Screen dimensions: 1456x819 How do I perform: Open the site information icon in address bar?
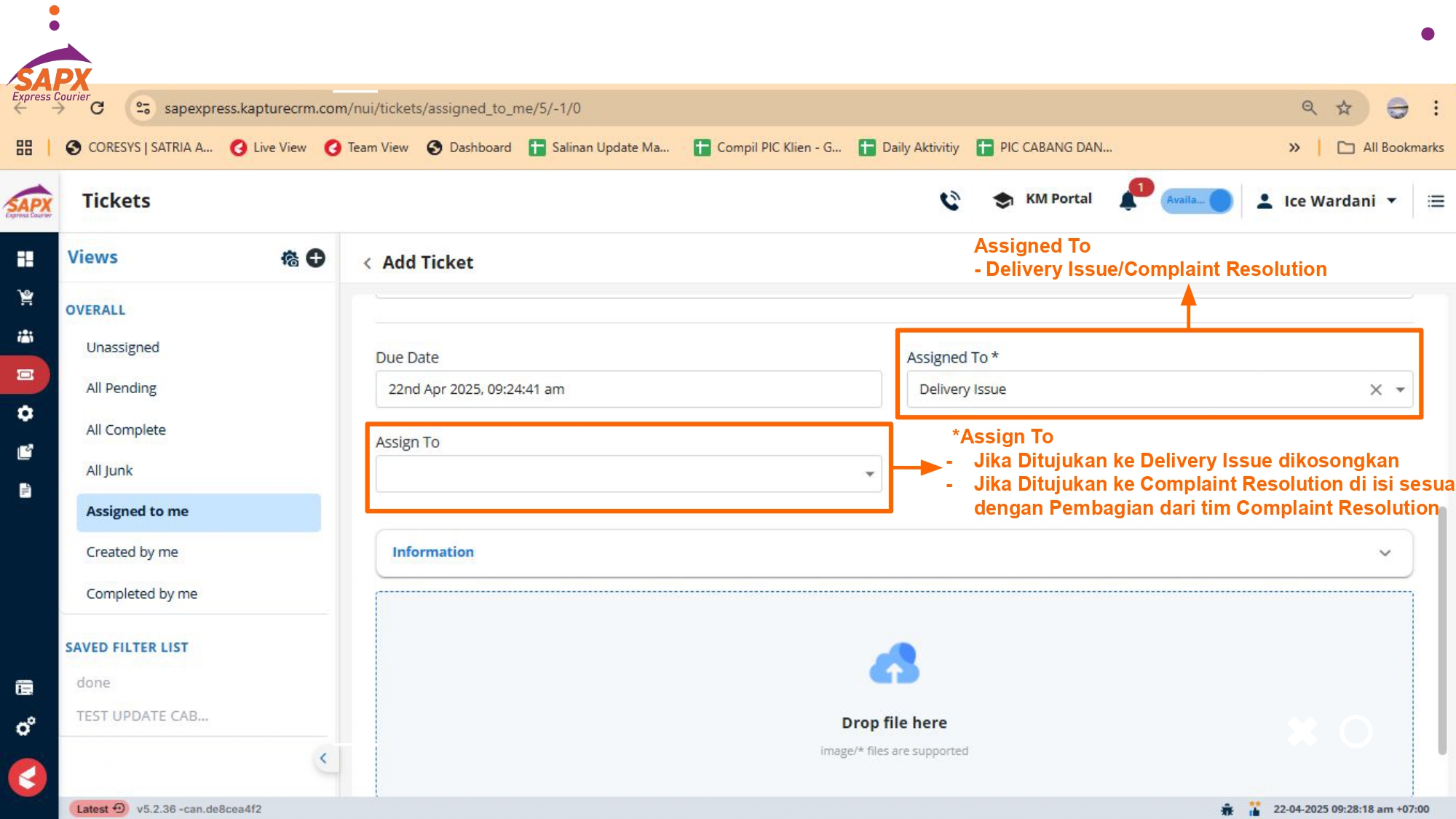143,108
